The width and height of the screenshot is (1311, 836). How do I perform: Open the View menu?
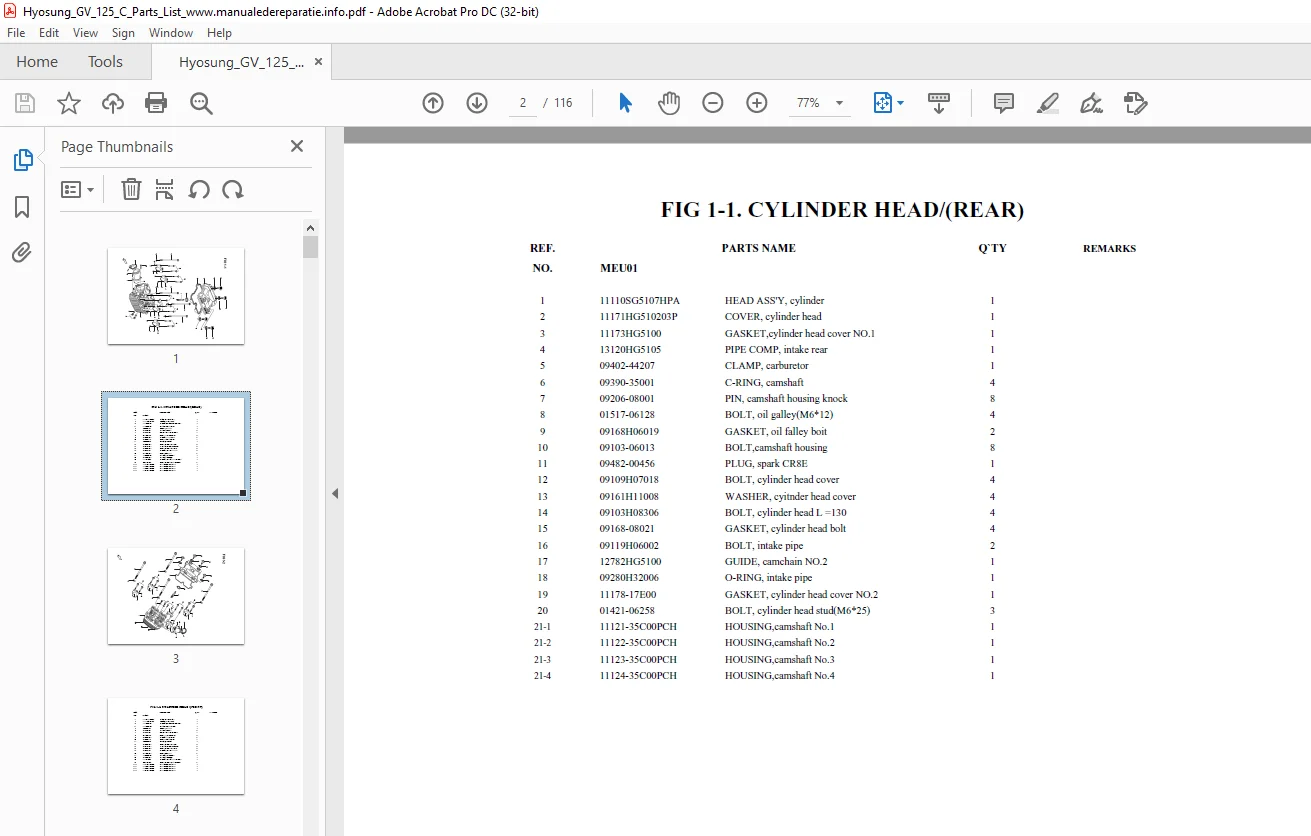85,33
